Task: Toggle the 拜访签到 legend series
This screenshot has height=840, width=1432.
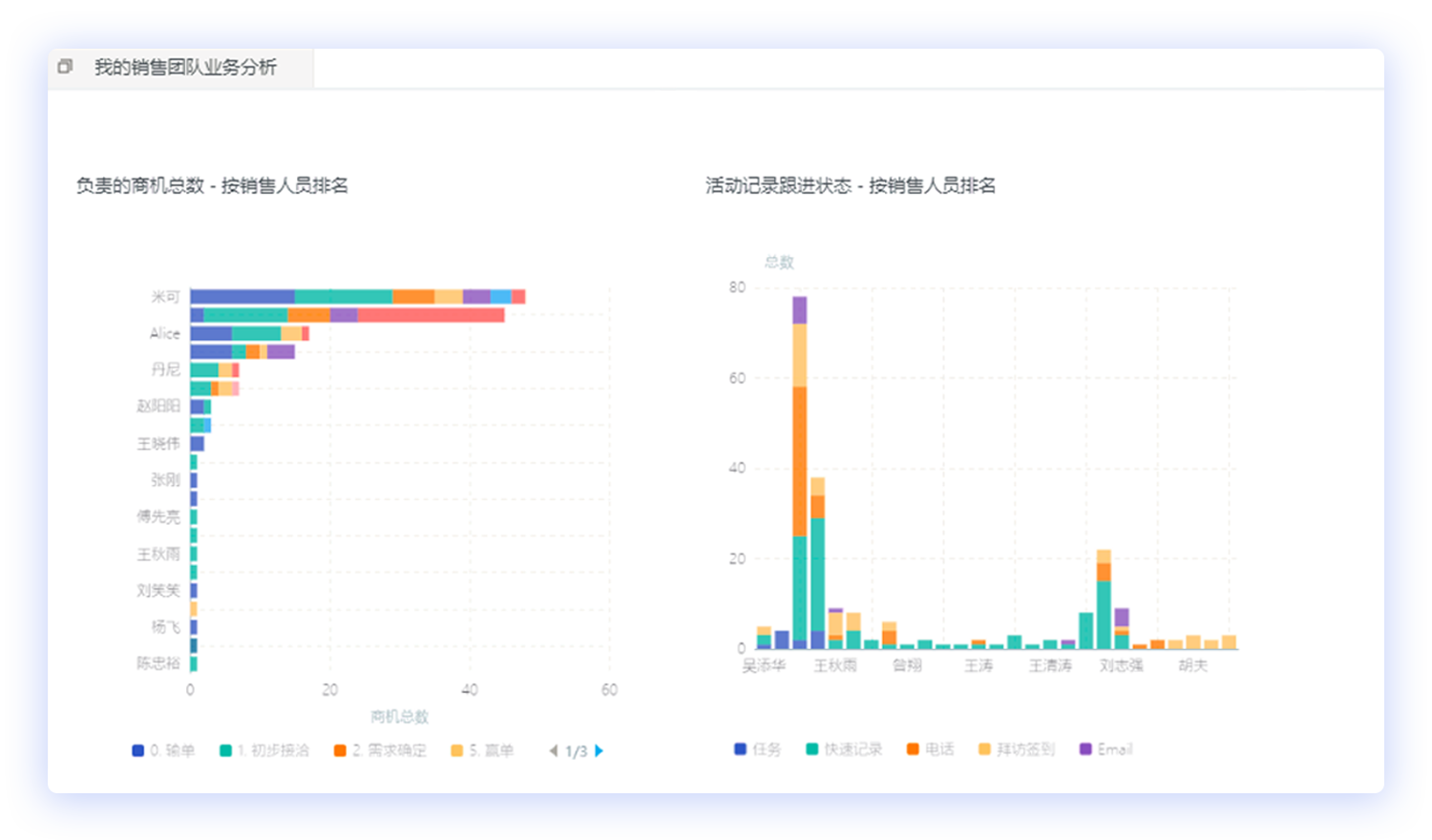Action: tap(1017, 749)
